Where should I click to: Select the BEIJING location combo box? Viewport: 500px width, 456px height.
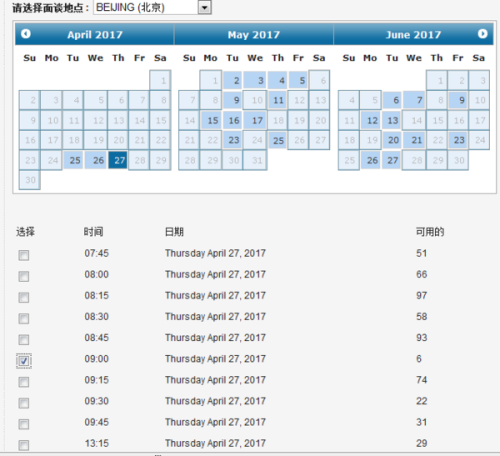pos(152,7)
